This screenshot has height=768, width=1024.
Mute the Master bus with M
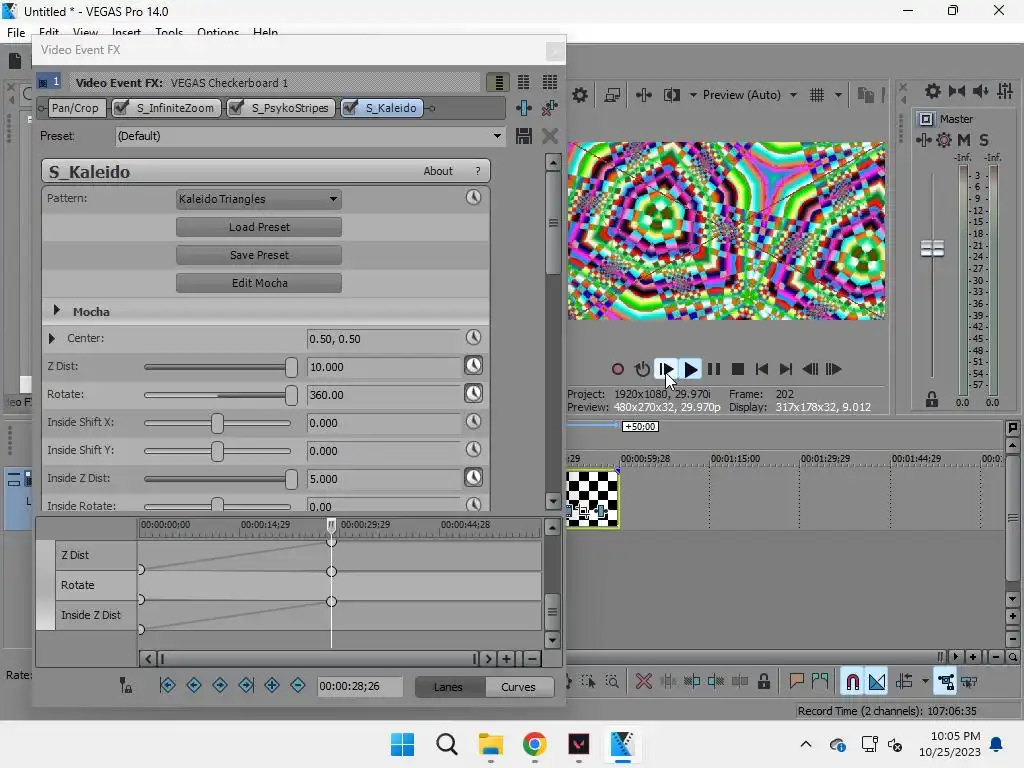pyautogui.click(x=964, y=140)
